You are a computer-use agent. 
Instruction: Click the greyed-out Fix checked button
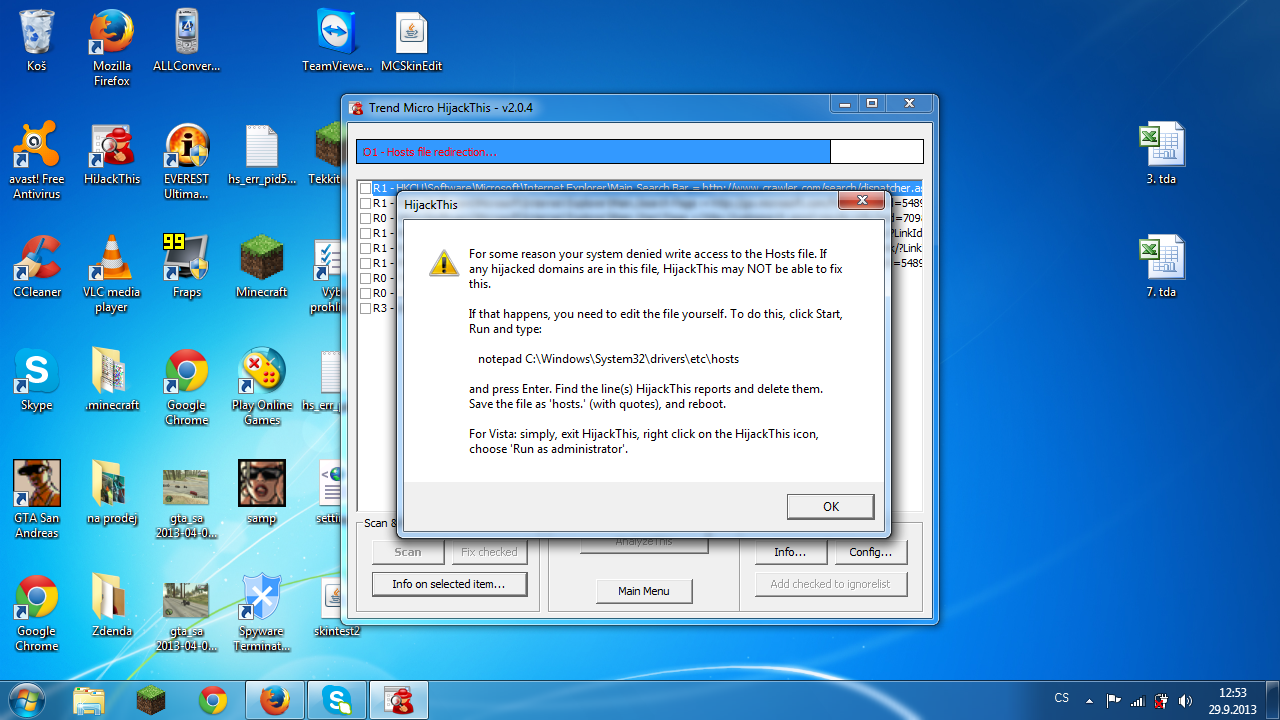pos(489,552)
